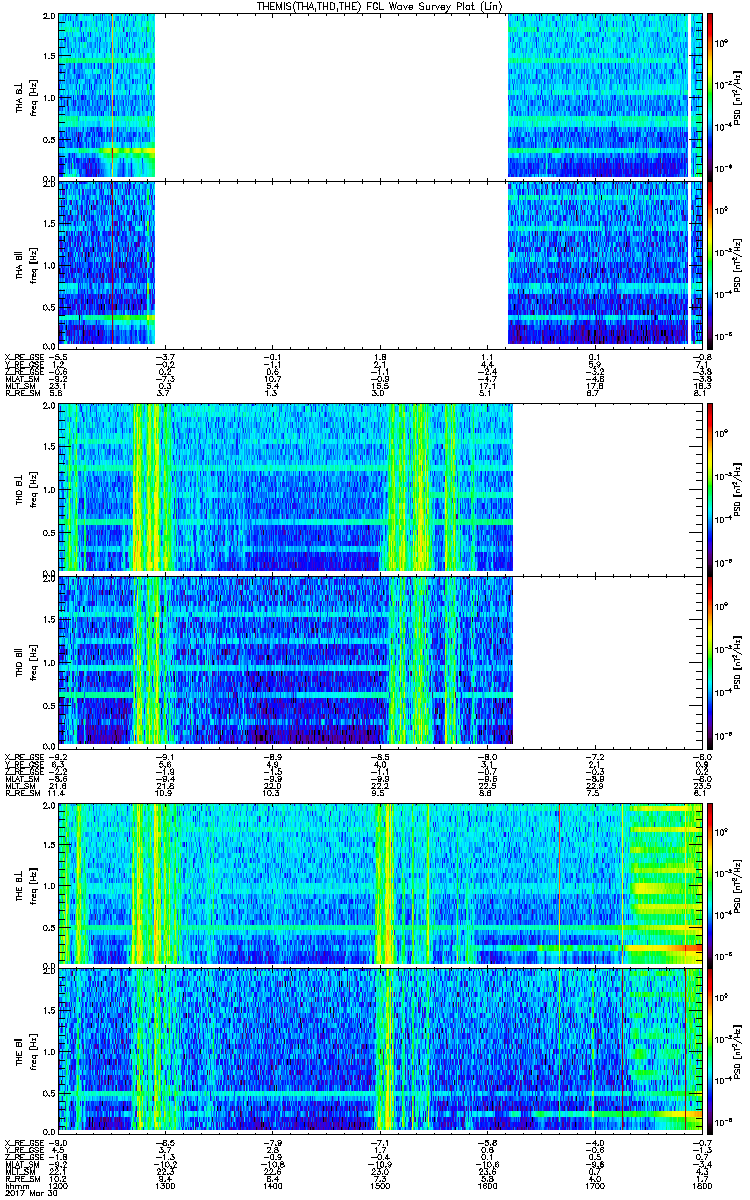Click the R_RE_SM label under THD panels
This screenshot has width=750, height=1200.
(x=21, y=794)
